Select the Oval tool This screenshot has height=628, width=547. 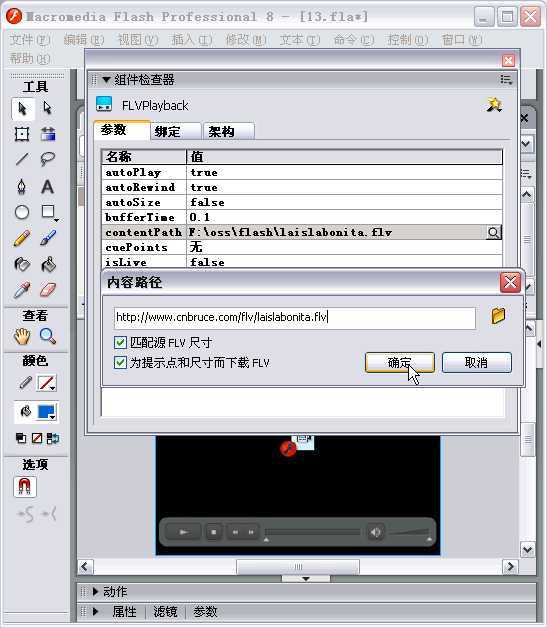pyautogui.click(x=22, y=212)
